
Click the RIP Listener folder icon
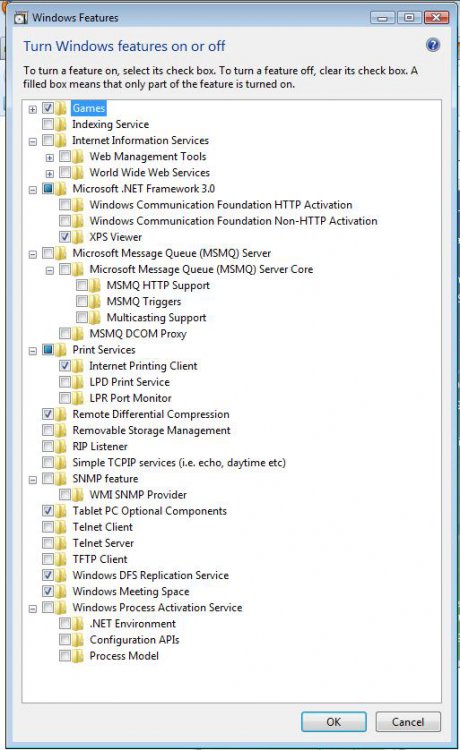click(61, 446)
